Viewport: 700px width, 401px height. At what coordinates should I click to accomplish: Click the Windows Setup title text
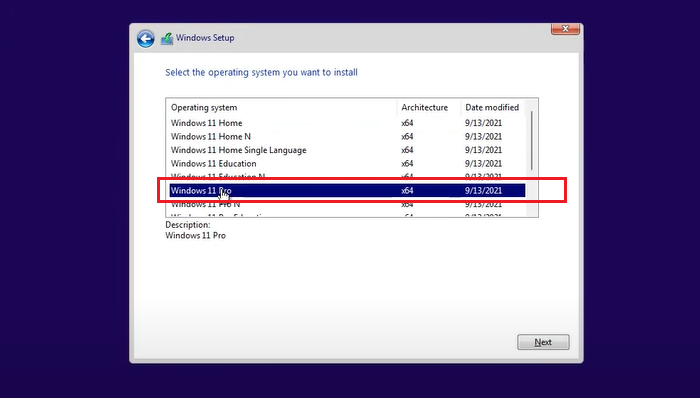tap(208, 39)
